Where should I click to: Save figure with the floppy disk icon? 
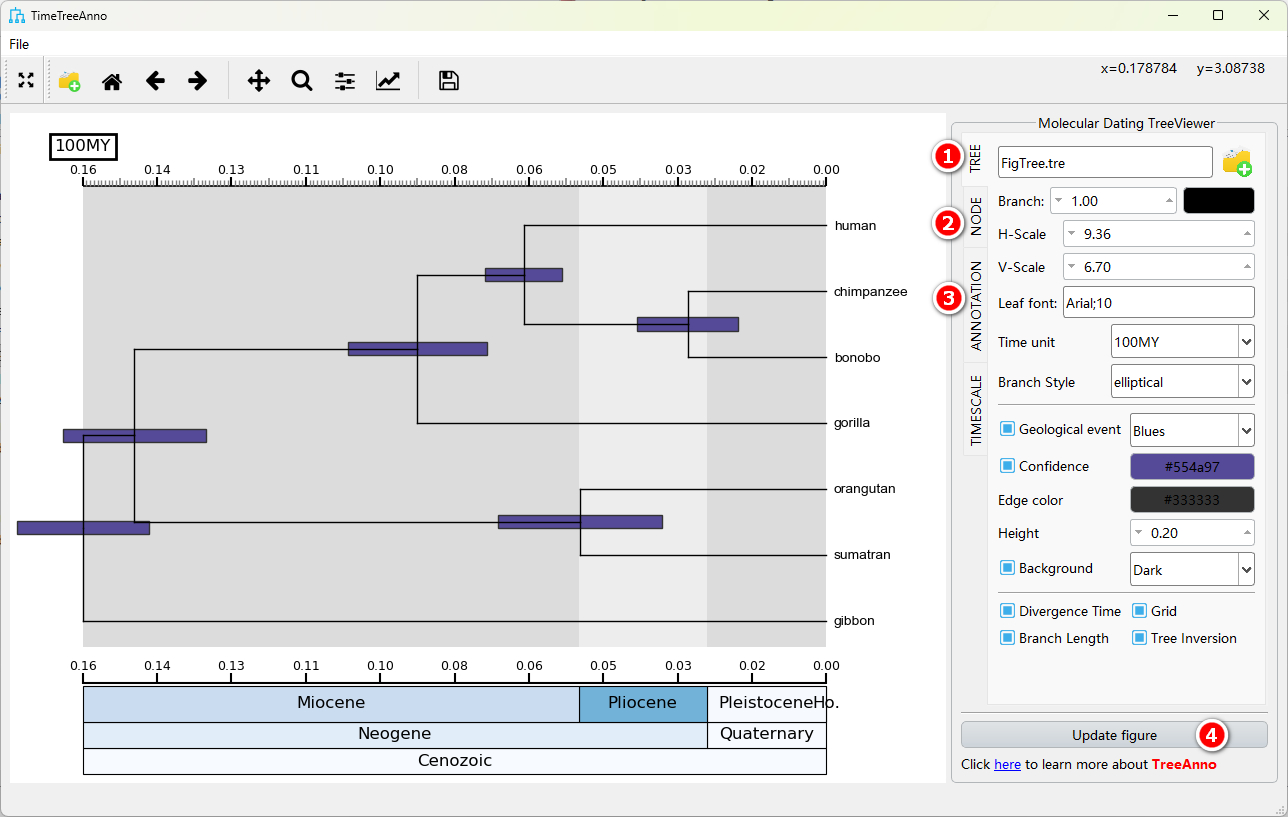click(449, 81)
